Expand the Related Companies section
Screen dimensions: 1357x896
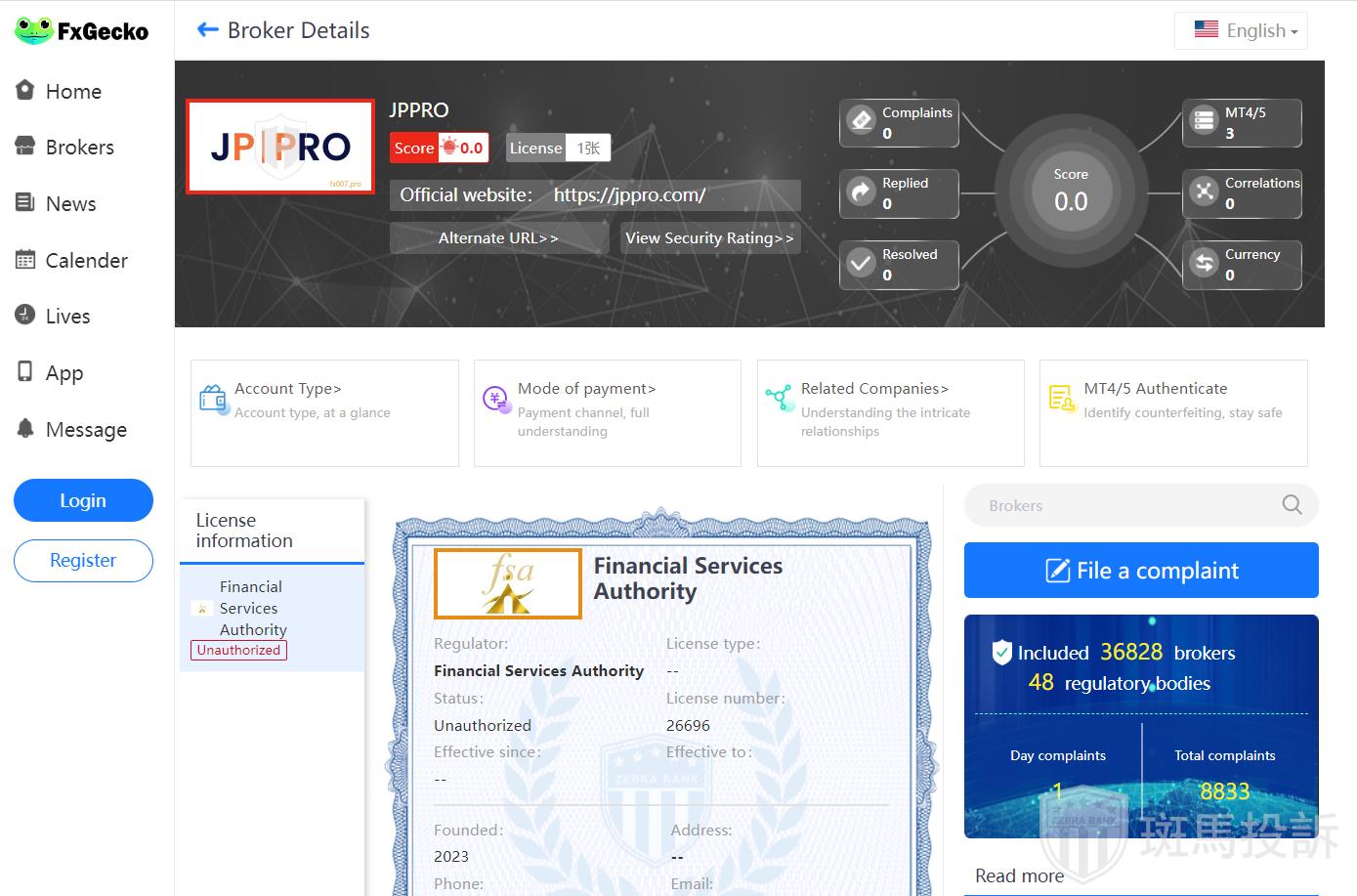pyautogui.click(x=874, y=389)
